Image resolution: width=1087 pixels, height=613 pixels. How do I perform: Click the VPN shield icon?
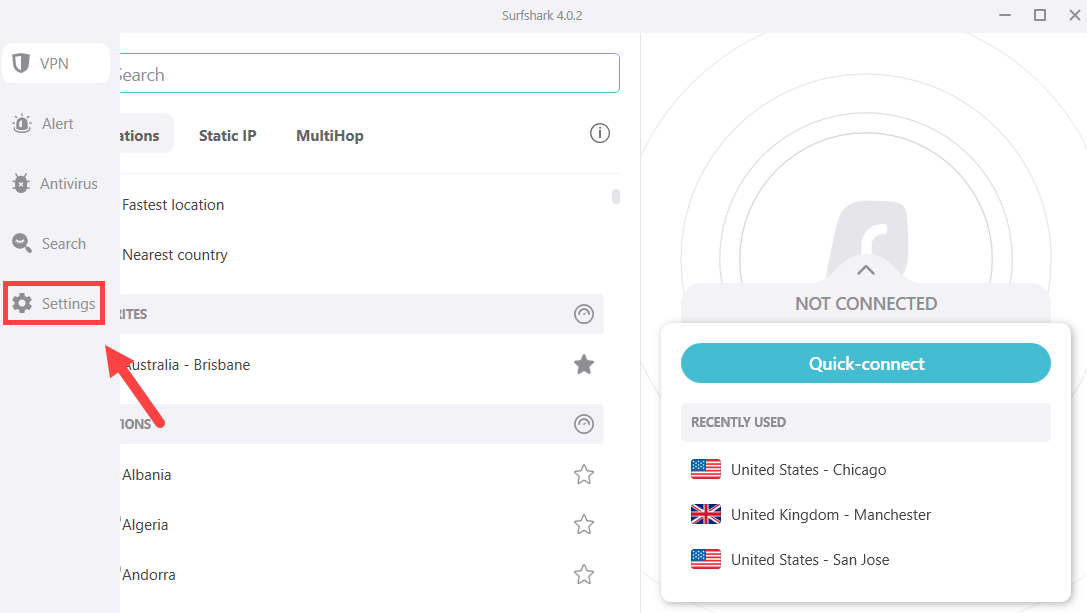pos(21,63)
